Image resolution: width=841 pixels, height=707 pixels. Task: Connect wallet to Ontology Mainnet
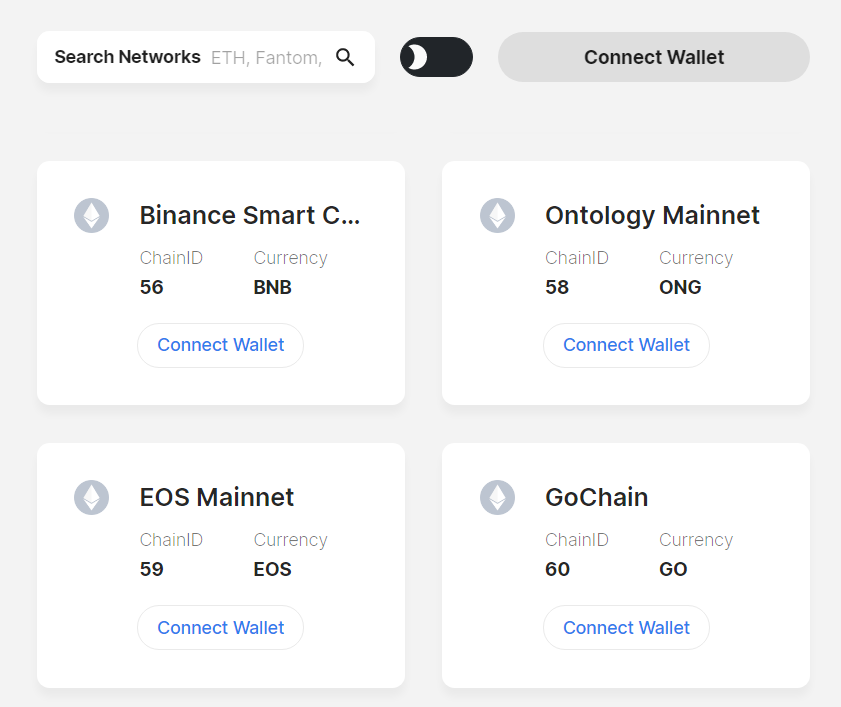pyautogui.click(x=626, y=345)
